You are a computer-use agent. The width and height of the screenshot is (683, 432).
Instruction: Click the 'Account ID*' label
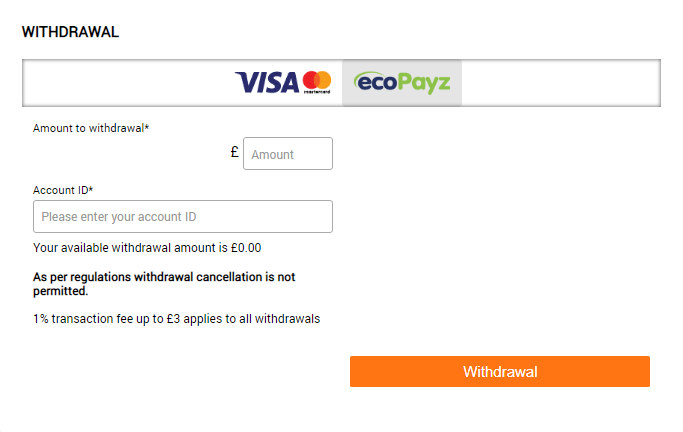(63, 190)
